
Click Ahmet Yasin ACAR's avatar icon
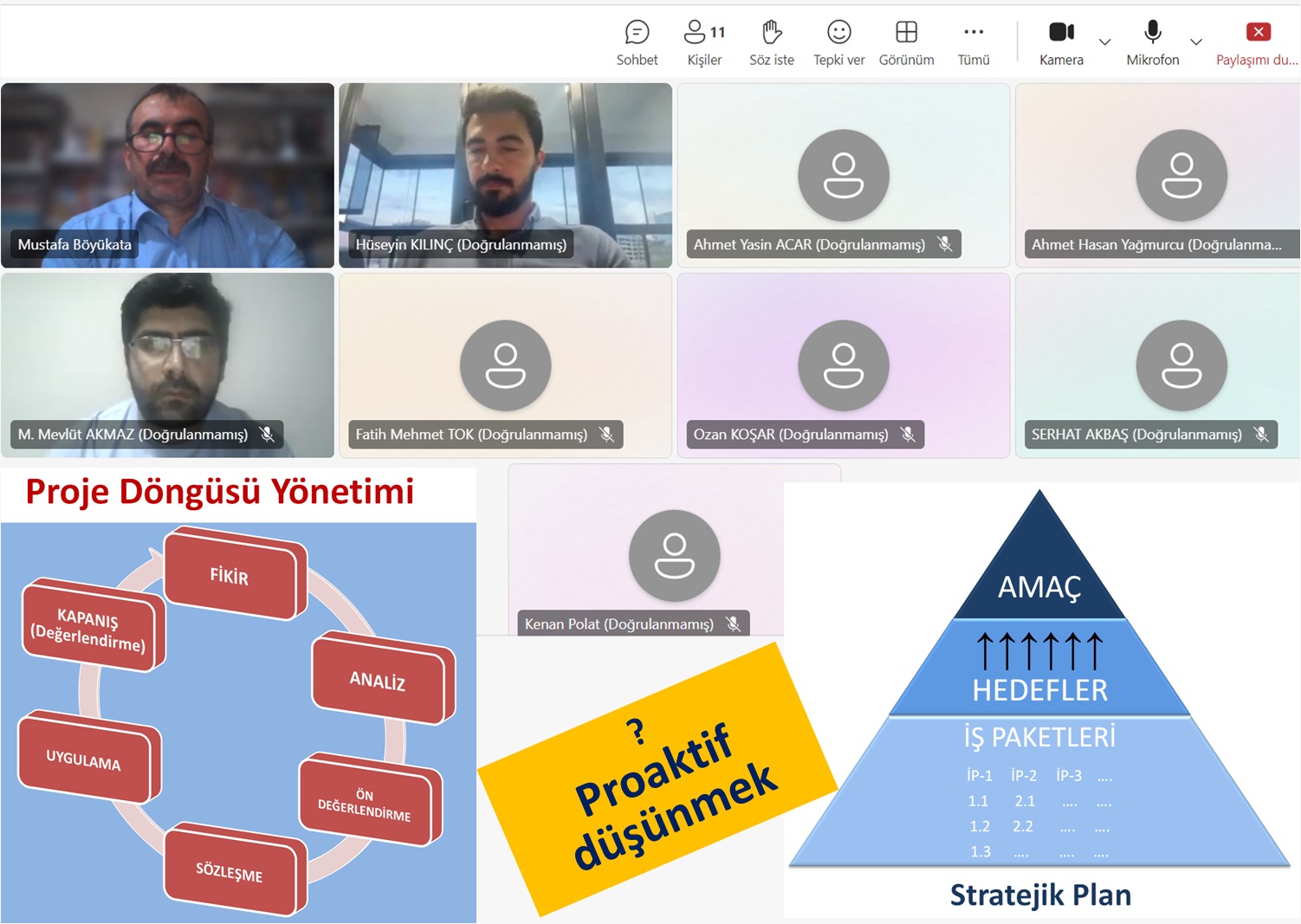(x=843, y=175)
